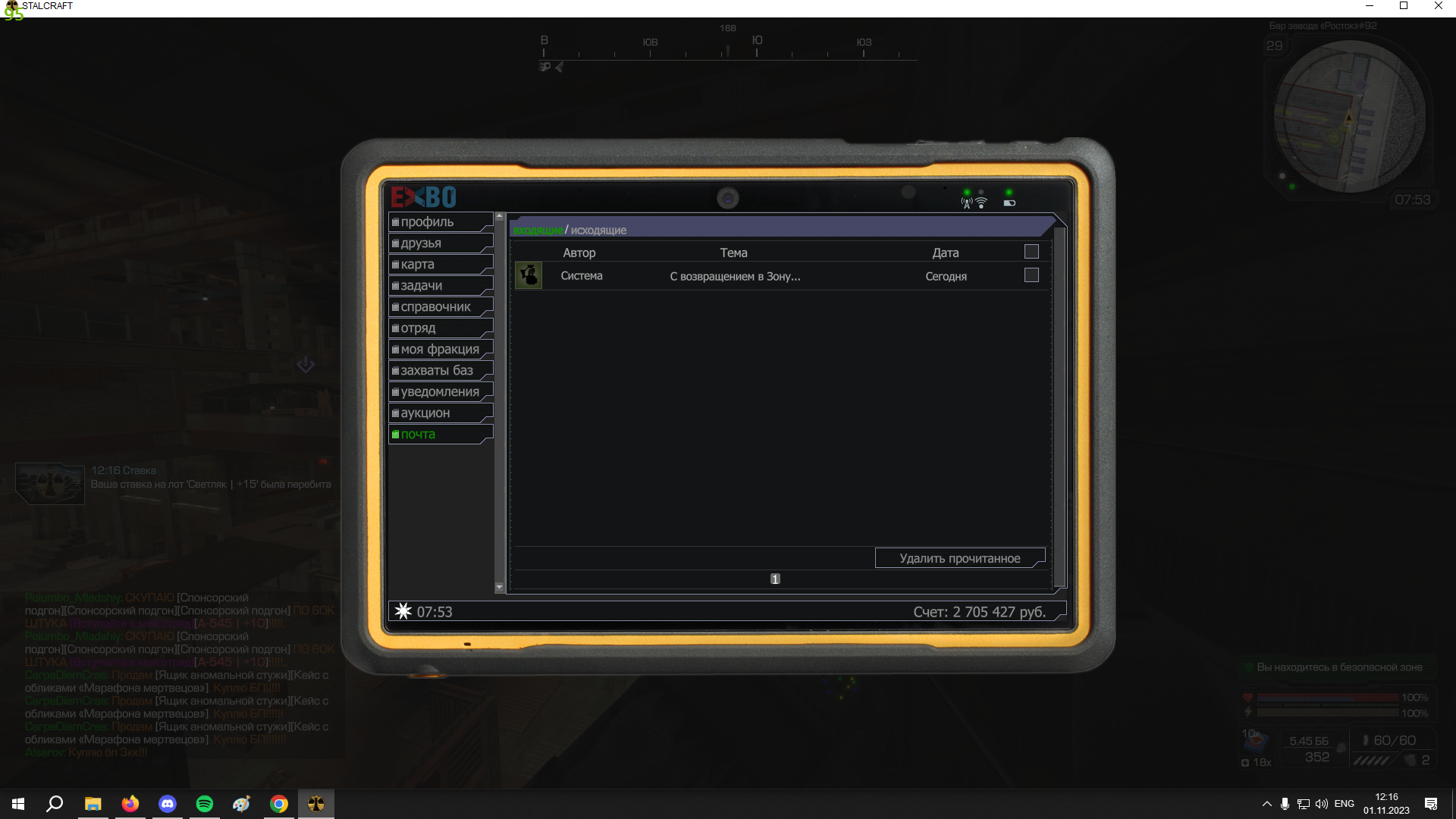Click the microphone tray icon
This screenshot has width=1456, height=819.
pos(1285,804)
